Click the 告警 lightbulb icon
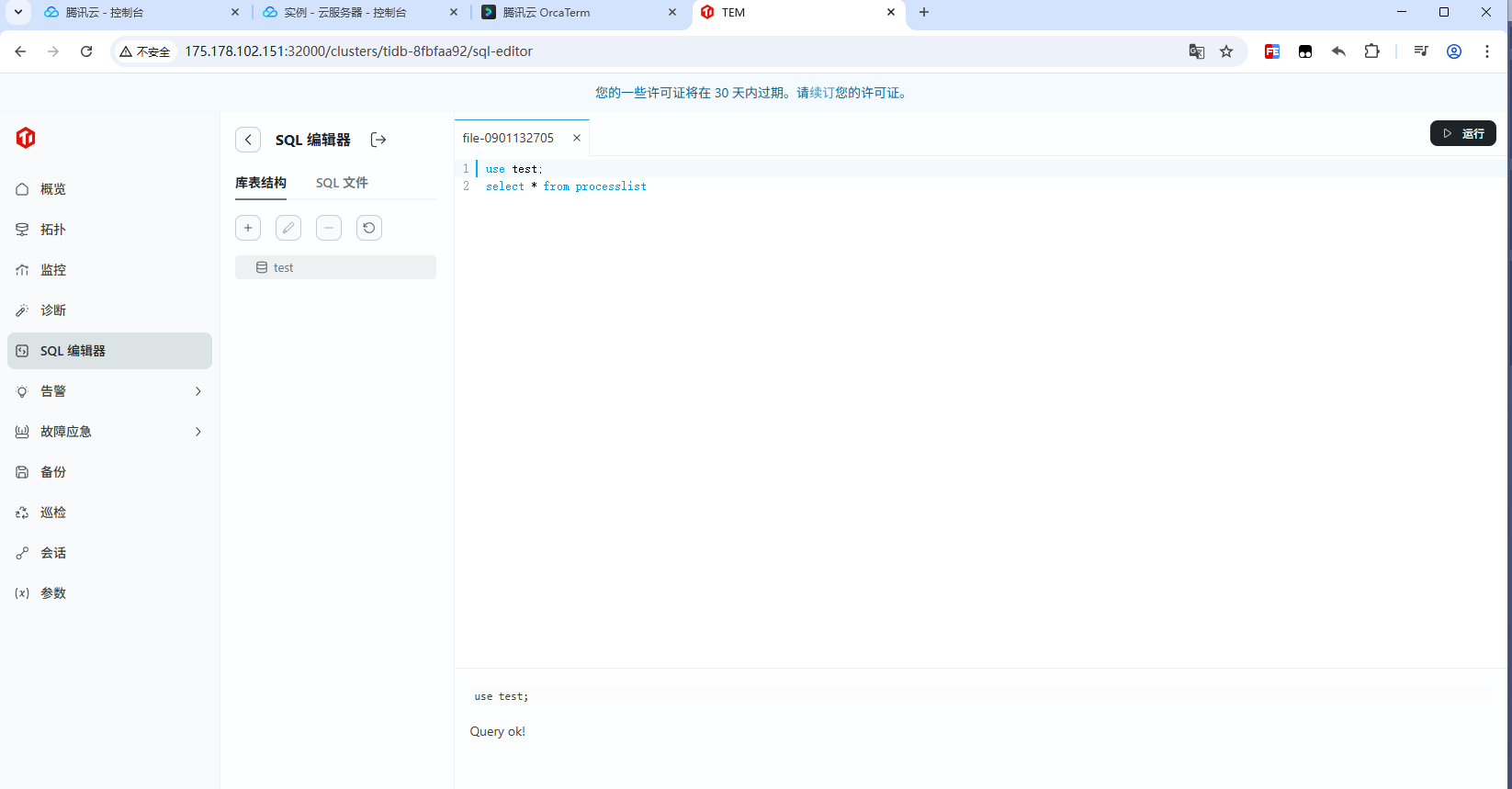The height and width of the screenshot is (789, 1512). point(22,391)
